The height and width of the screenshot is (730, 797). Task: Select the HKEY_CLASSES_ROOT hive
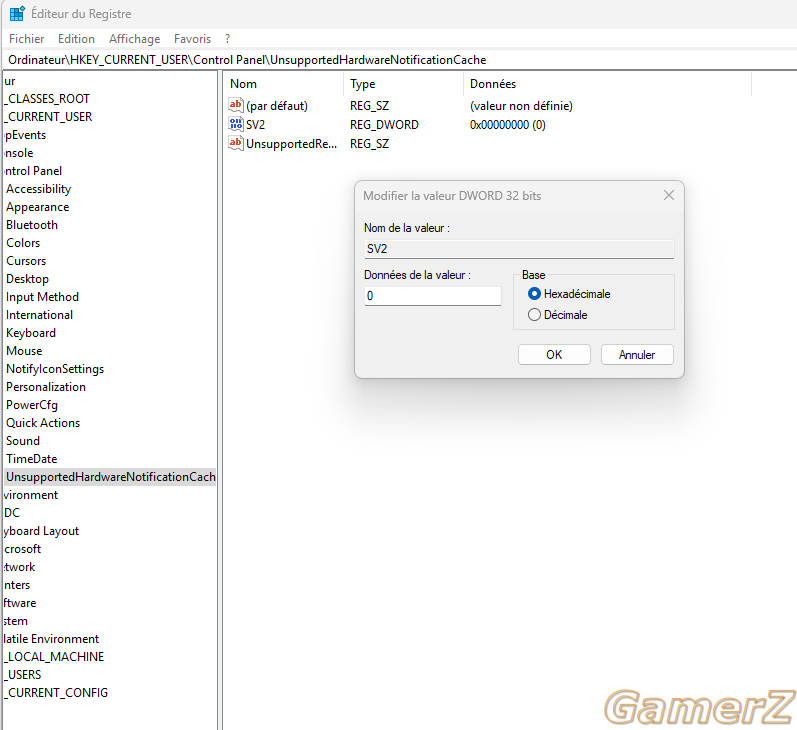click(47, 99)
